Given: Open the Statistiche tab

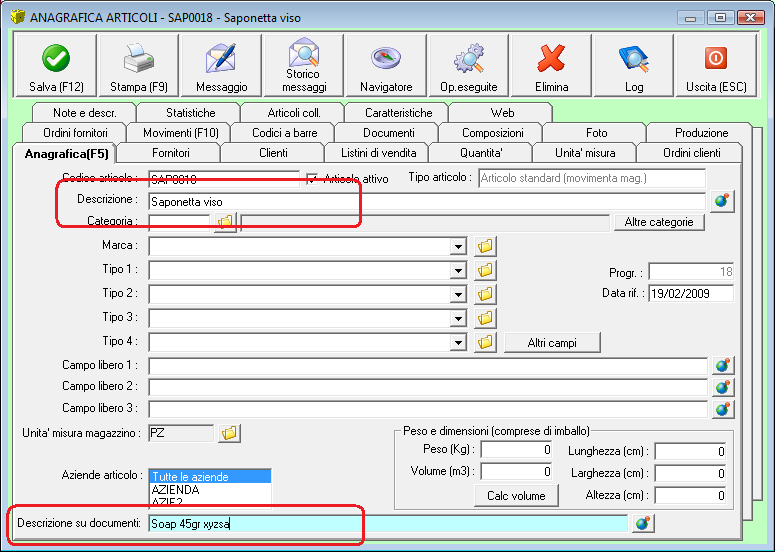Looking at the screenshot, I should coord(190,113).
